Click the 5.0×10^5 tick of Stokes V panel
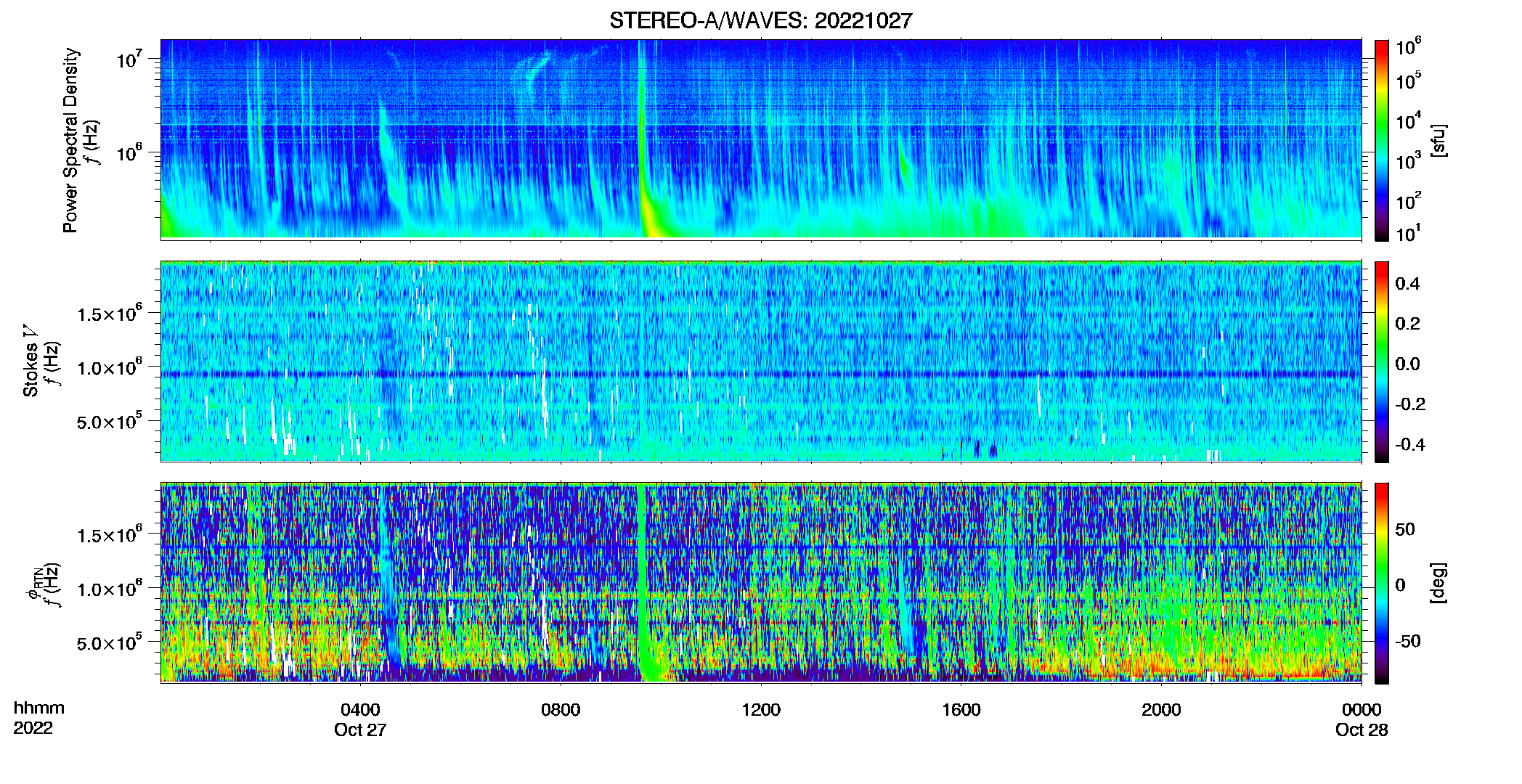The width and height of the screenshot is (1522, 784). [x=109, y=421]
